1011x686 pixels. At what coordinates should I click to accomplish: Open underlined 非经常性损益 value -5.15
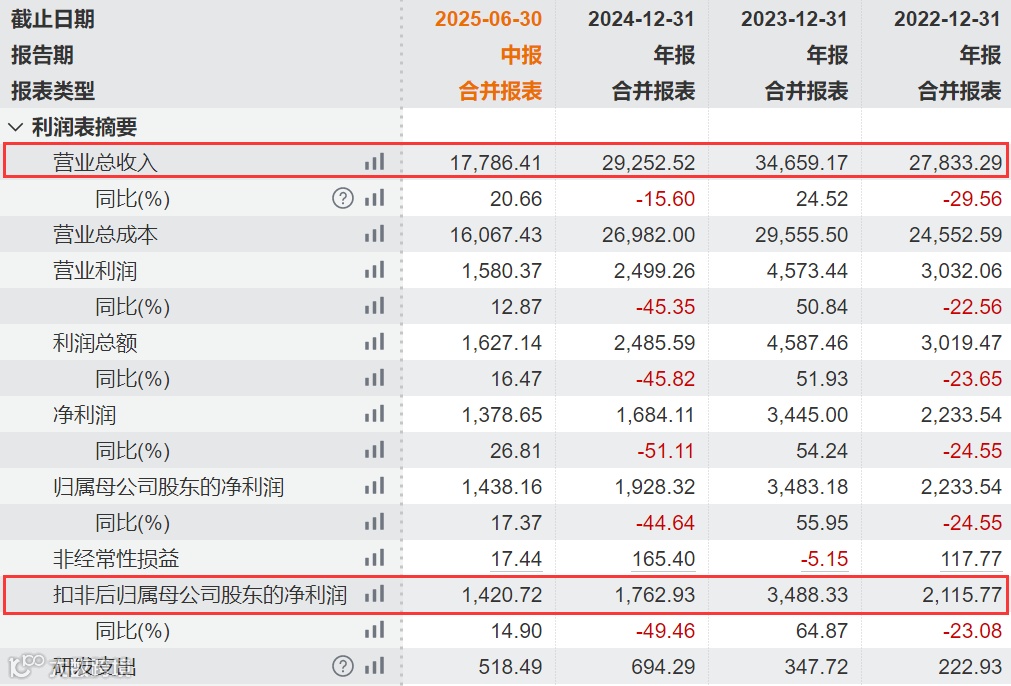coord(824,558)
